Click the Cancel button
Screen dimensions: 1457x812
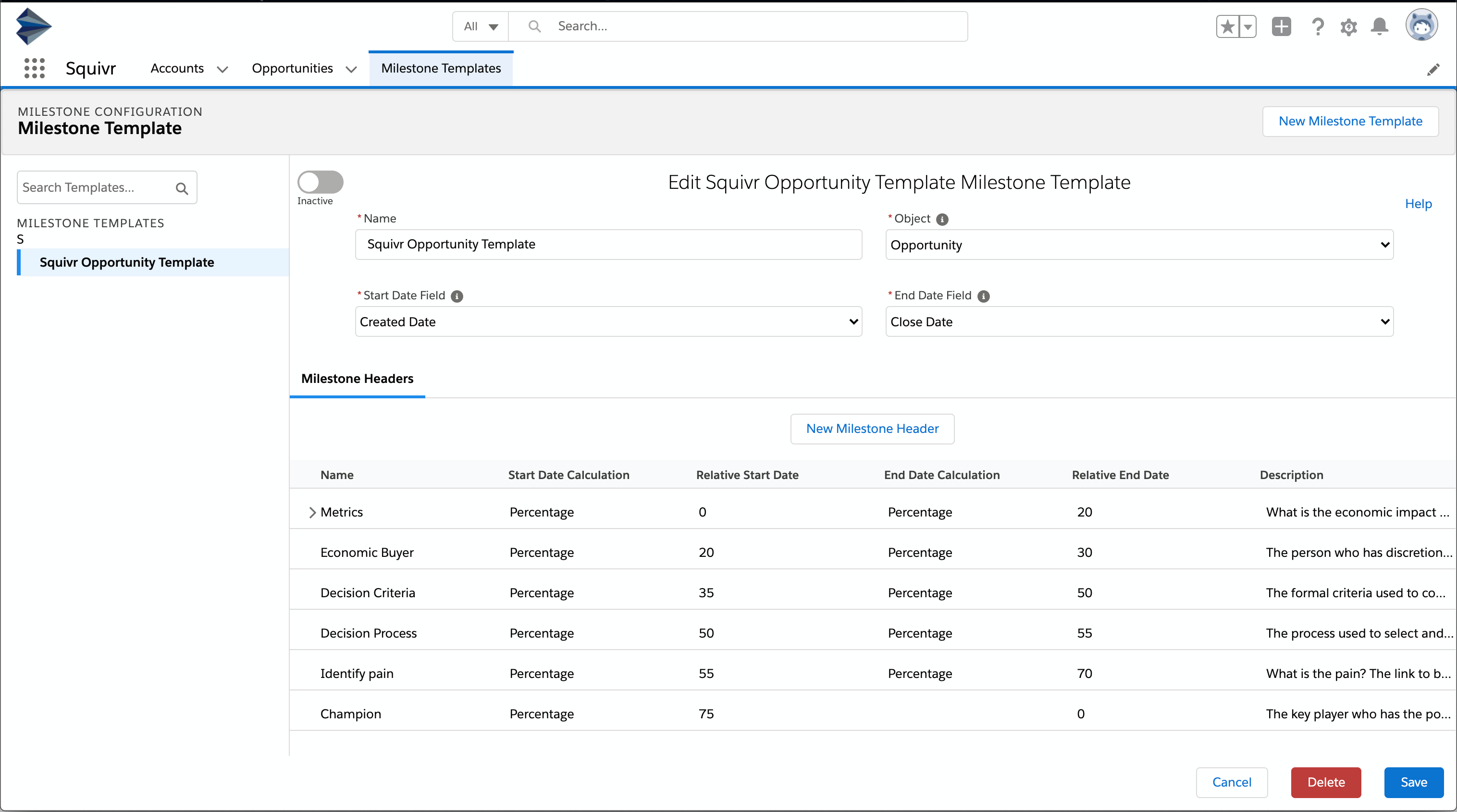(x=1231, y=782)
